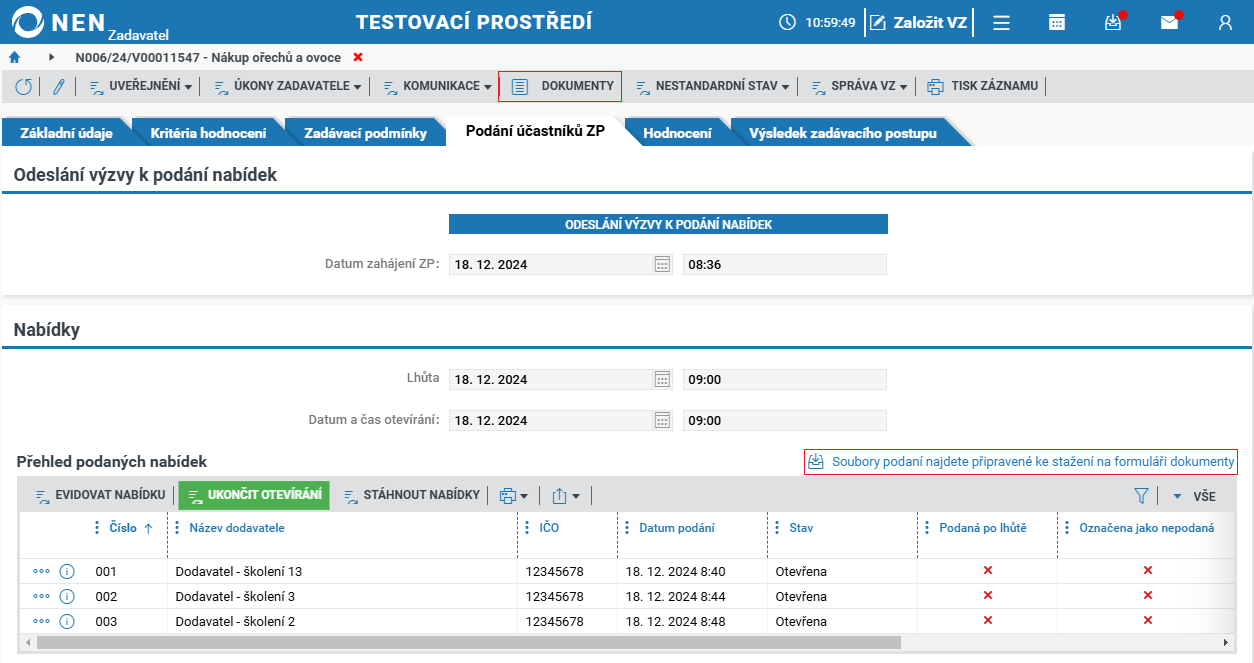Click the IČO column header

click(549, 528)
